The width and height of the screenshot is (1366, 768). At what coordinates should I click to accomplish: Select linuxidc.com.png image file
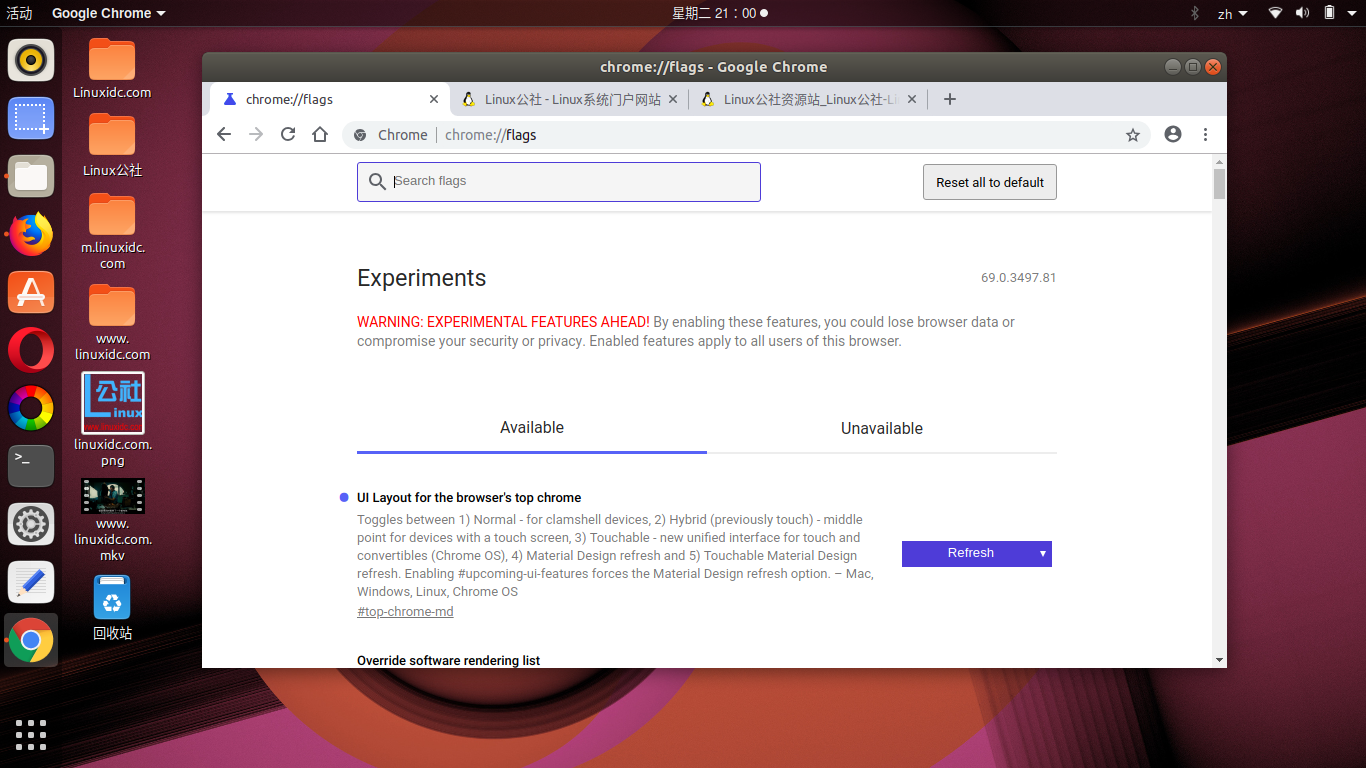point(113,420)
